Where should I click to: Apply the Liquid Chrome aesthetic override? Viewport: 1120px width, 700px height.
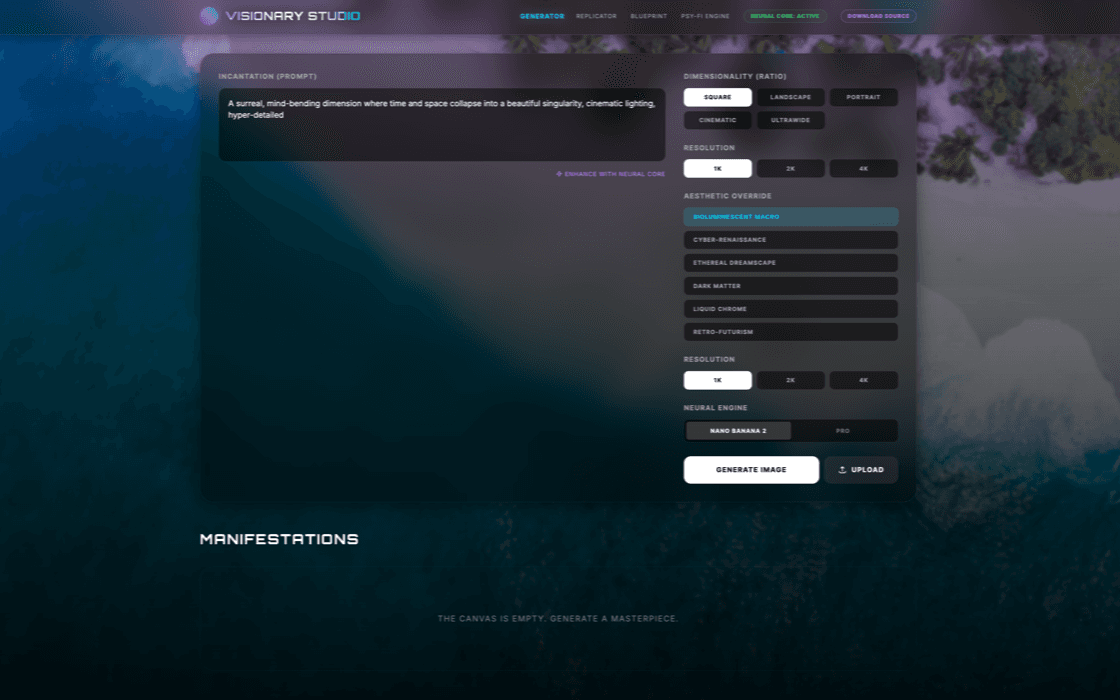click(x=790, y=309)
